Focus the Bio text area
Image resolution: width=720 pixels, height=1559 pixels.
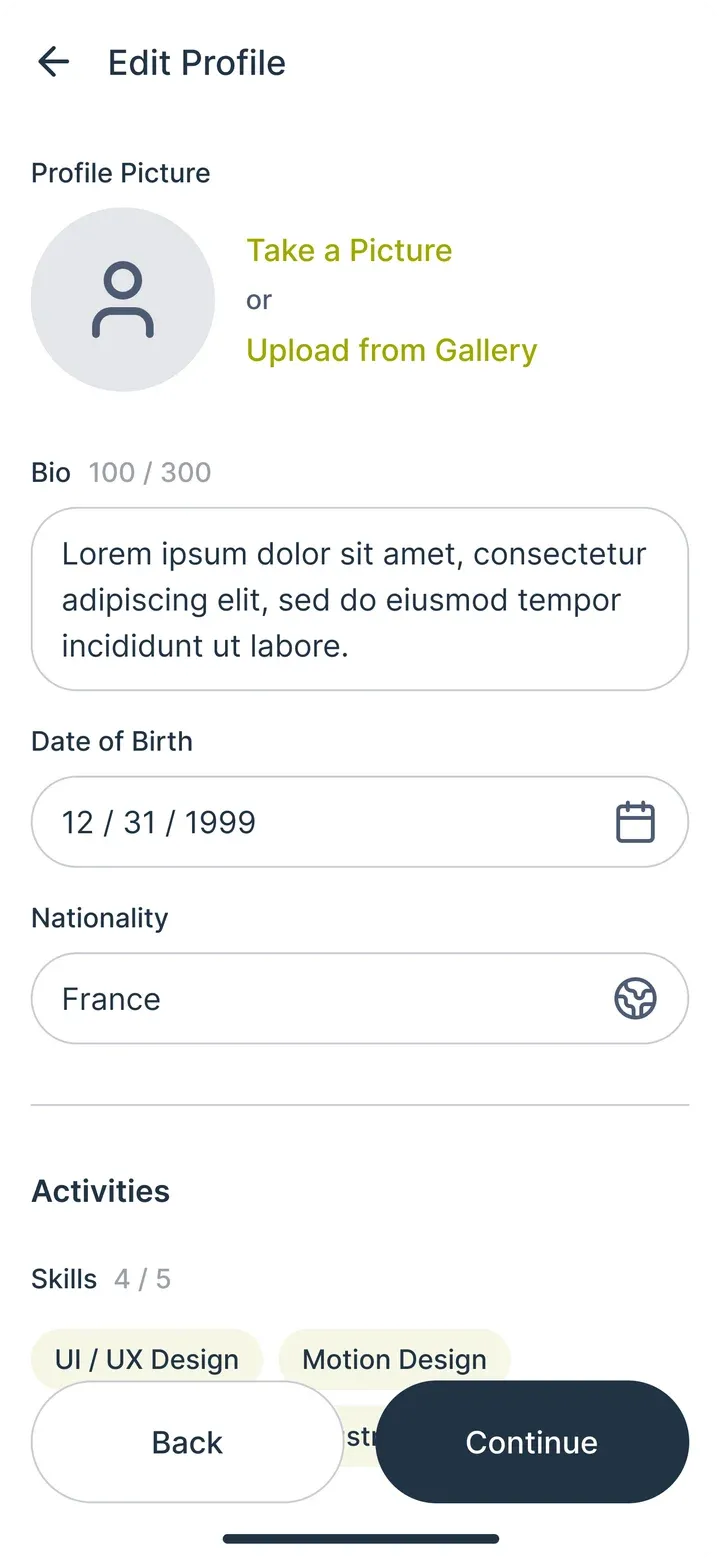click(360, 599)
